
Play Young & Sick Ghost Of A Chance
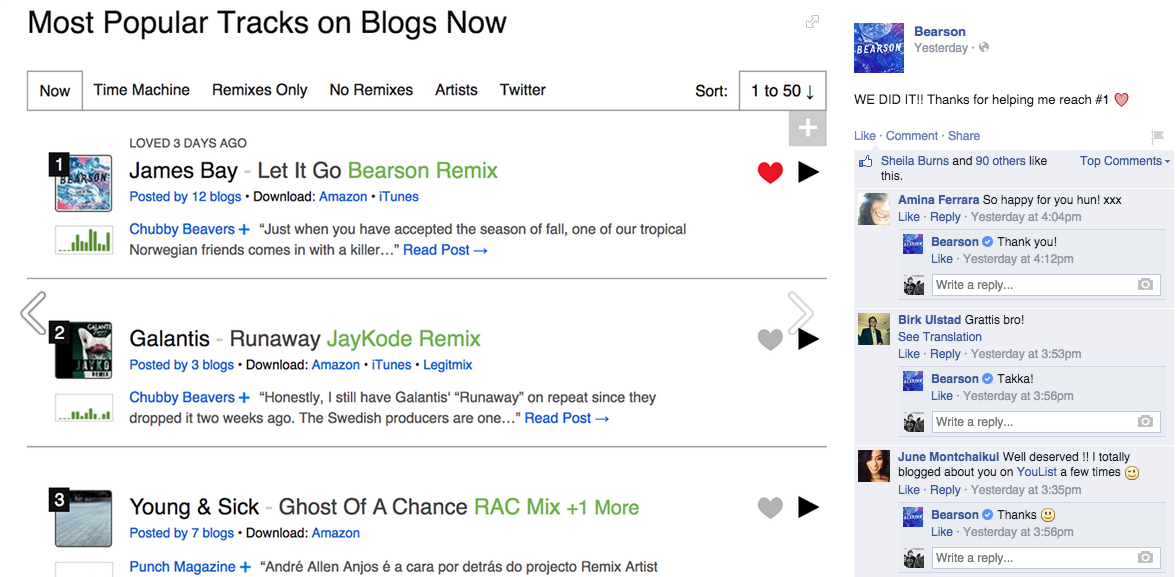coord(808,508)
